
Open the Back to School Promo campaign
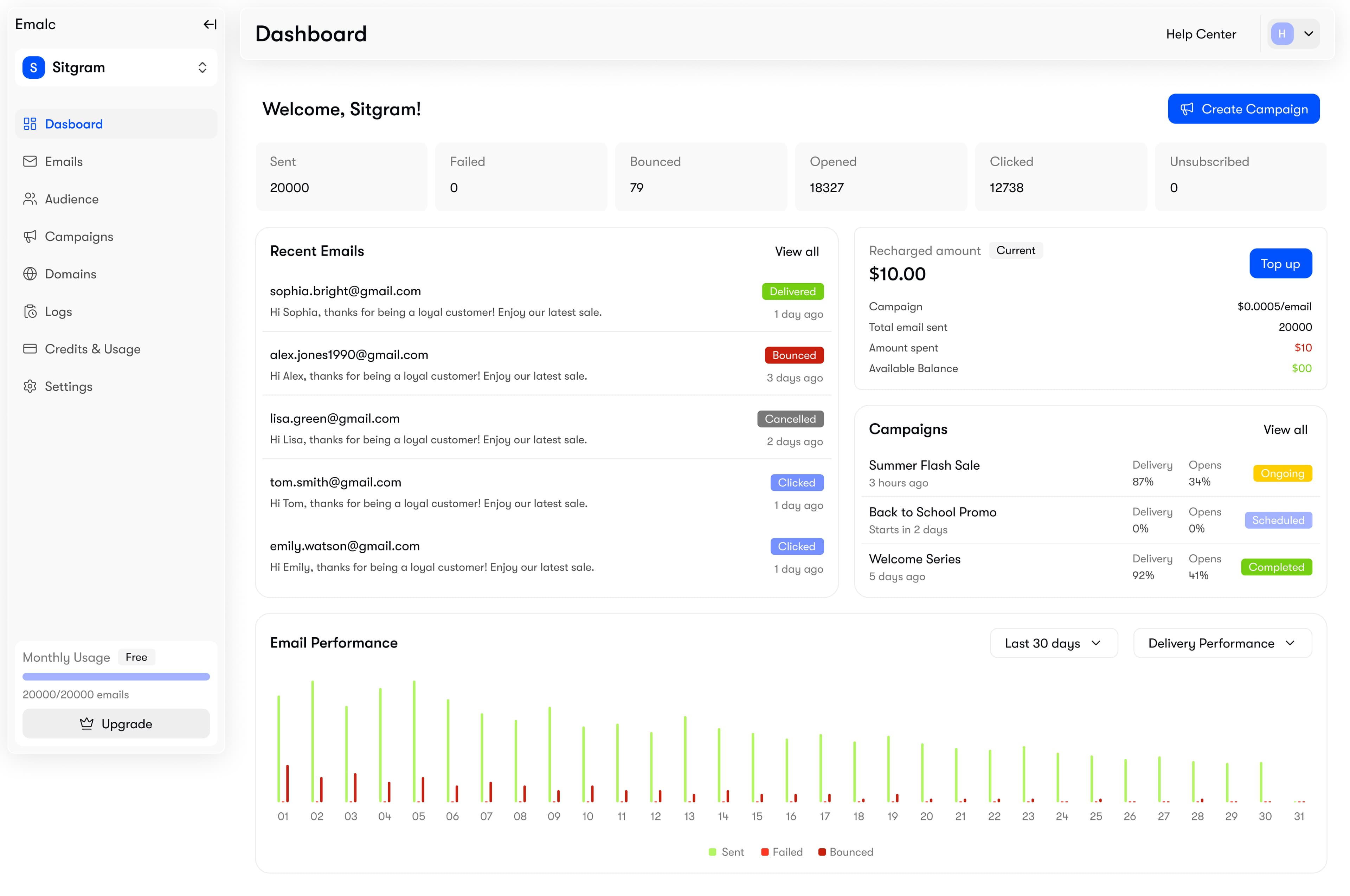pyautogui.click(x=1090, y=520)
